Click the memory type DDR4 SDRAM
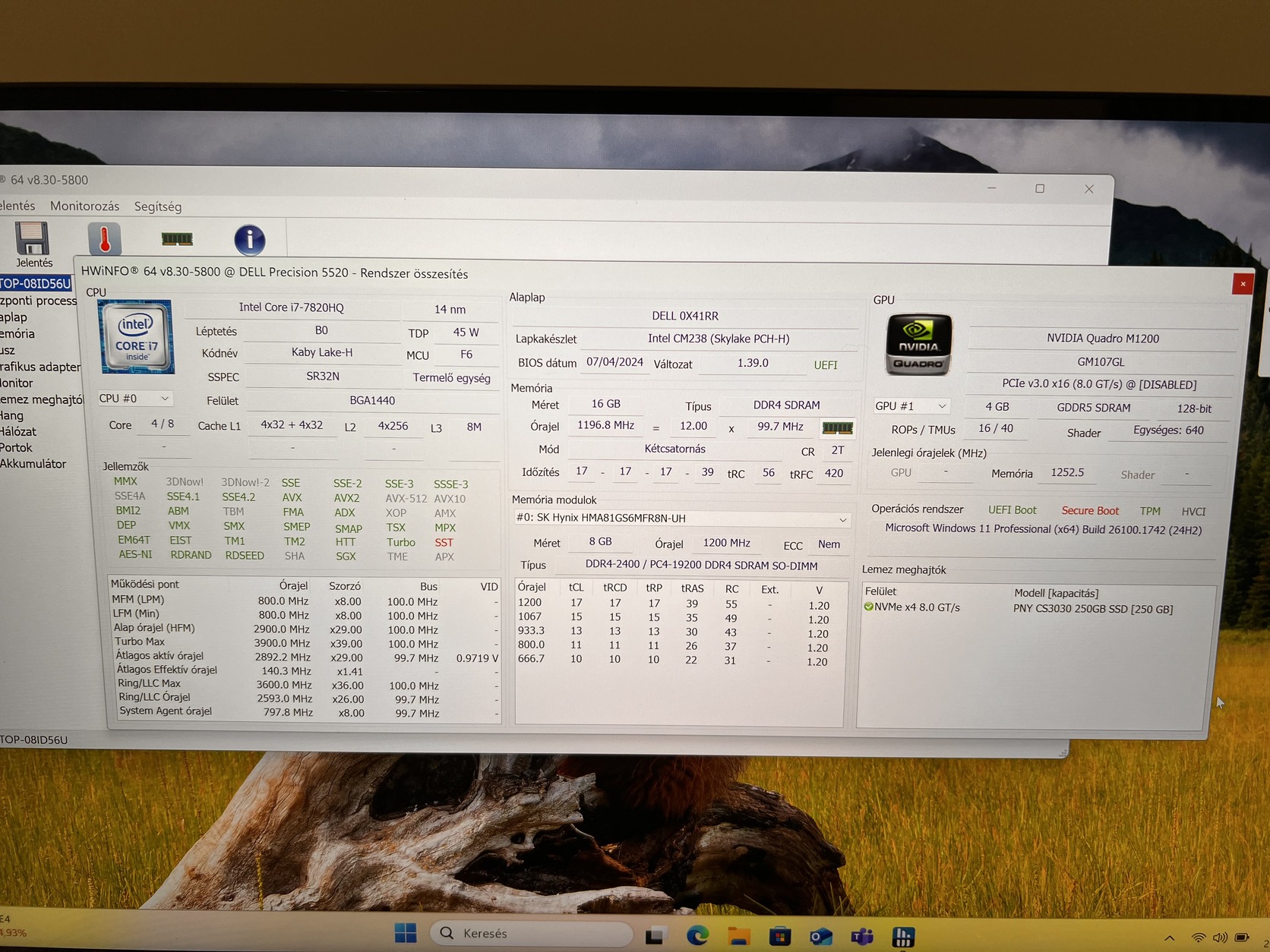Image resolution: width=1270 pixels, height=952 pixels. 787,405
